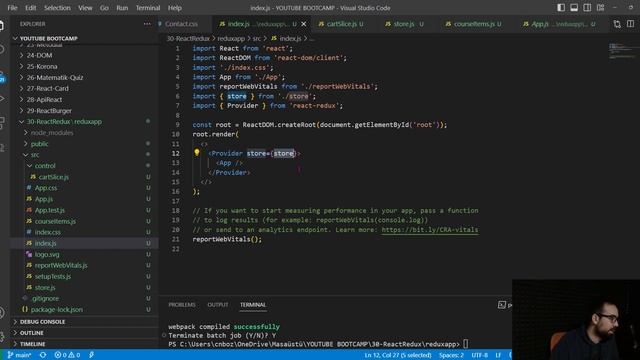The width and height of the screenshot is (640, 360).
Task: Click the main branch indicator in status bar
Action: pos(20,355)
